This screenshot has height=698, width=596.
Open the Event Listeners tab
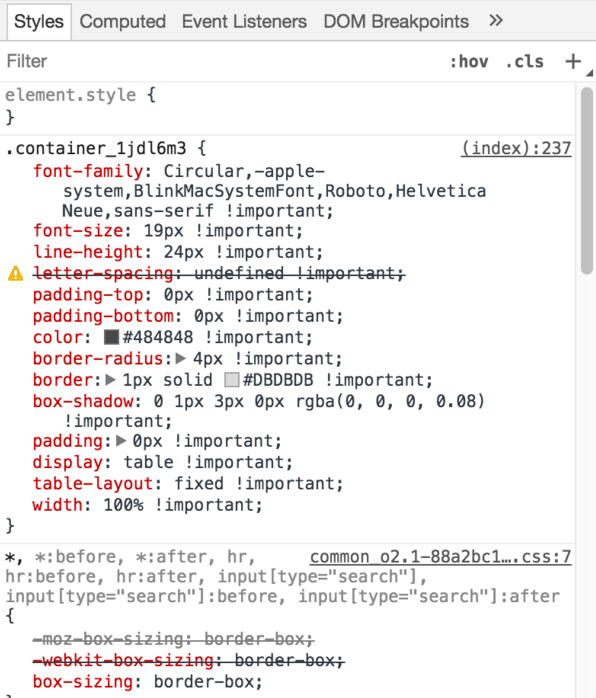coord(244,21)
